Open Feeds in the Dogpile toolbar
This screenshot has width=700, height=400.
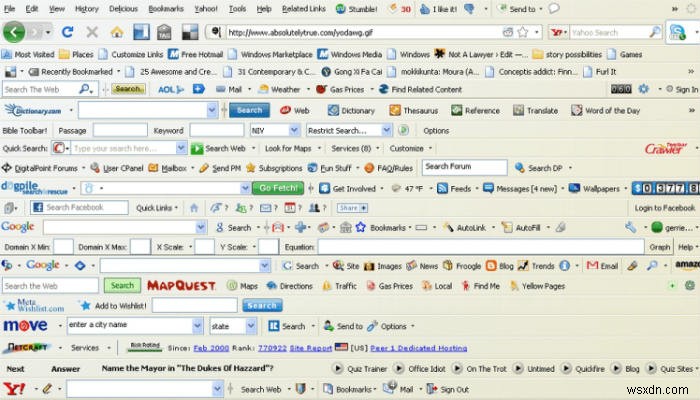pyautogui.click(x=454, y=188)
